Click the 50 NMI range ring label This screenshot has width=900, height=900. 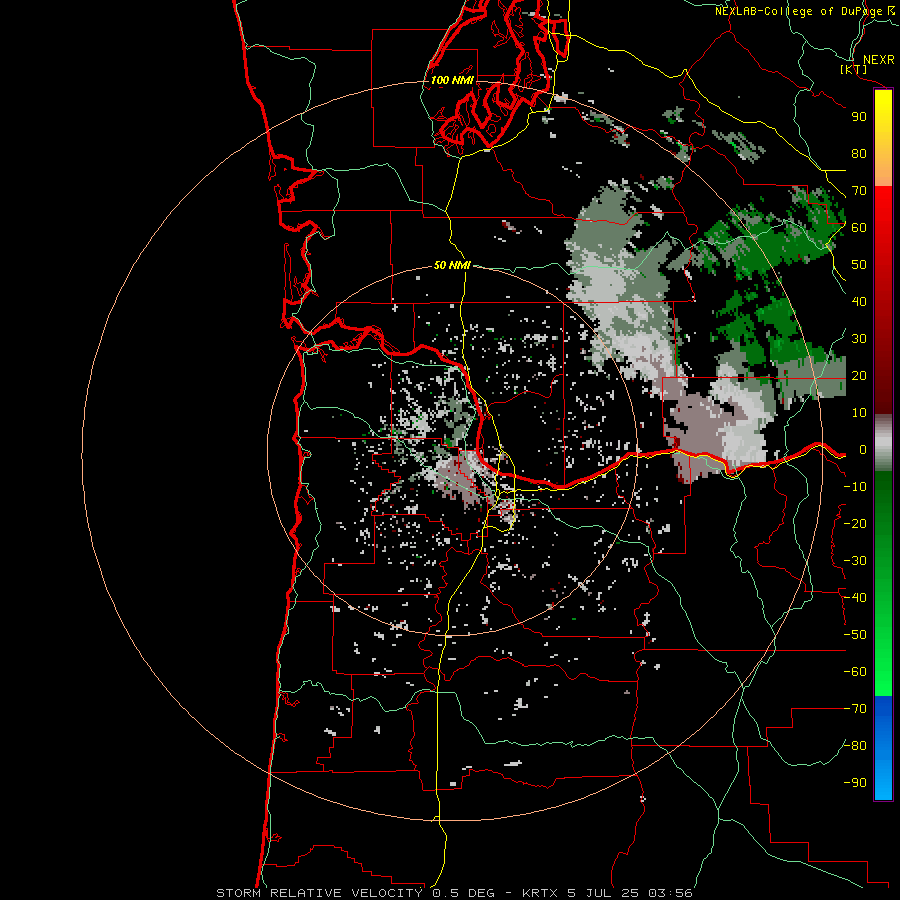coord(452,265)
